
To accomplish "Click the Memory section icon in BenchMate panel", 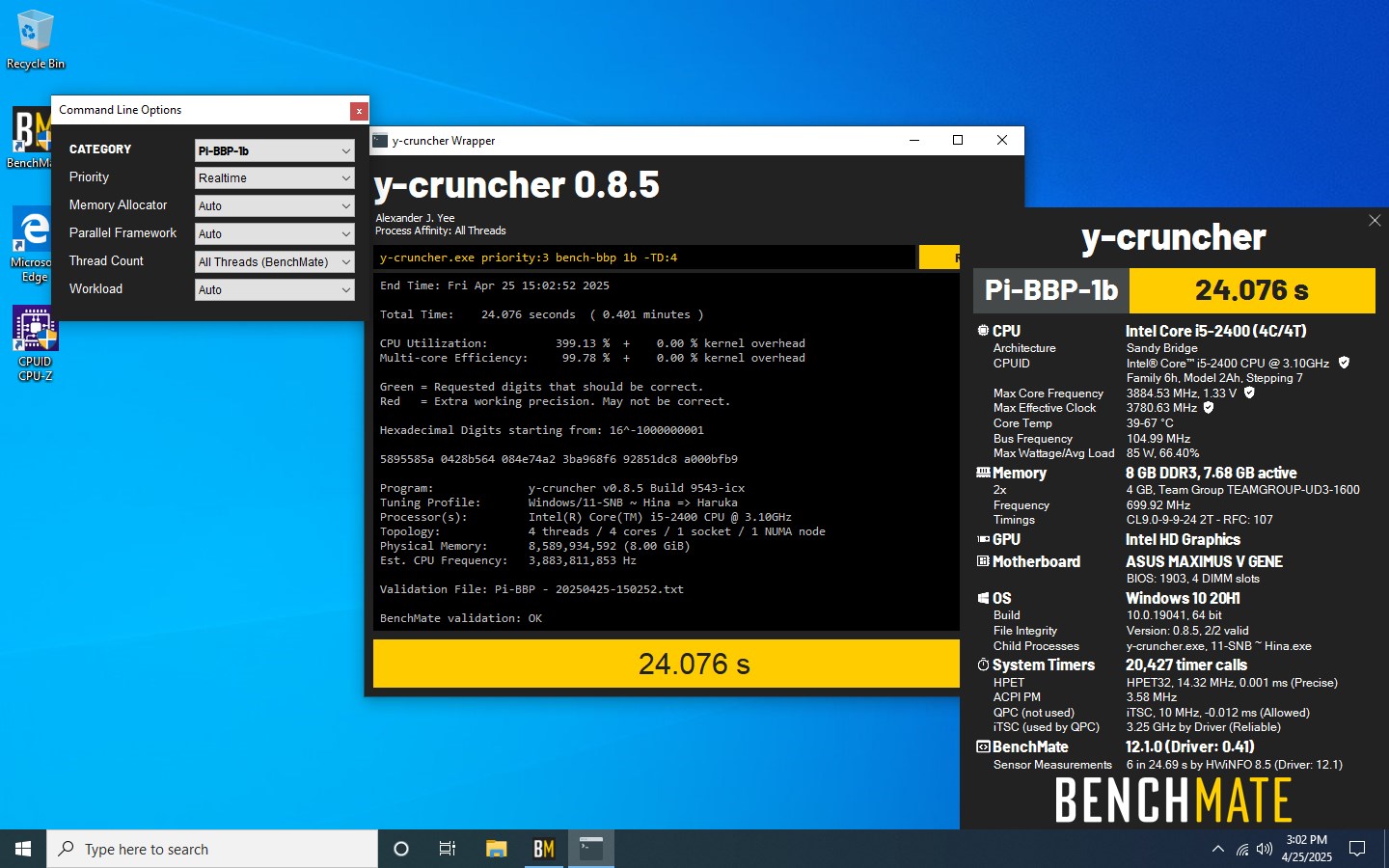I will point(983,473).
